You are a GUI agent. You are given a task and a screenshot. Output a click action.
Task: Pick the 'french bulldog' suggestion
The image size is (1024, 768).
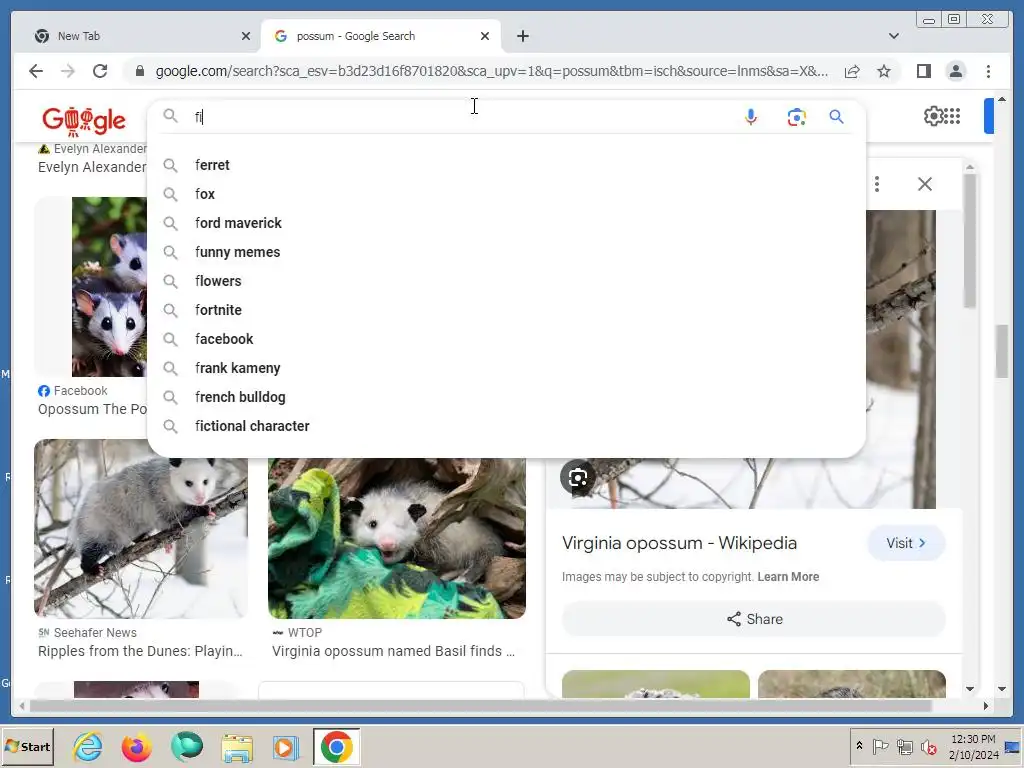506,397
